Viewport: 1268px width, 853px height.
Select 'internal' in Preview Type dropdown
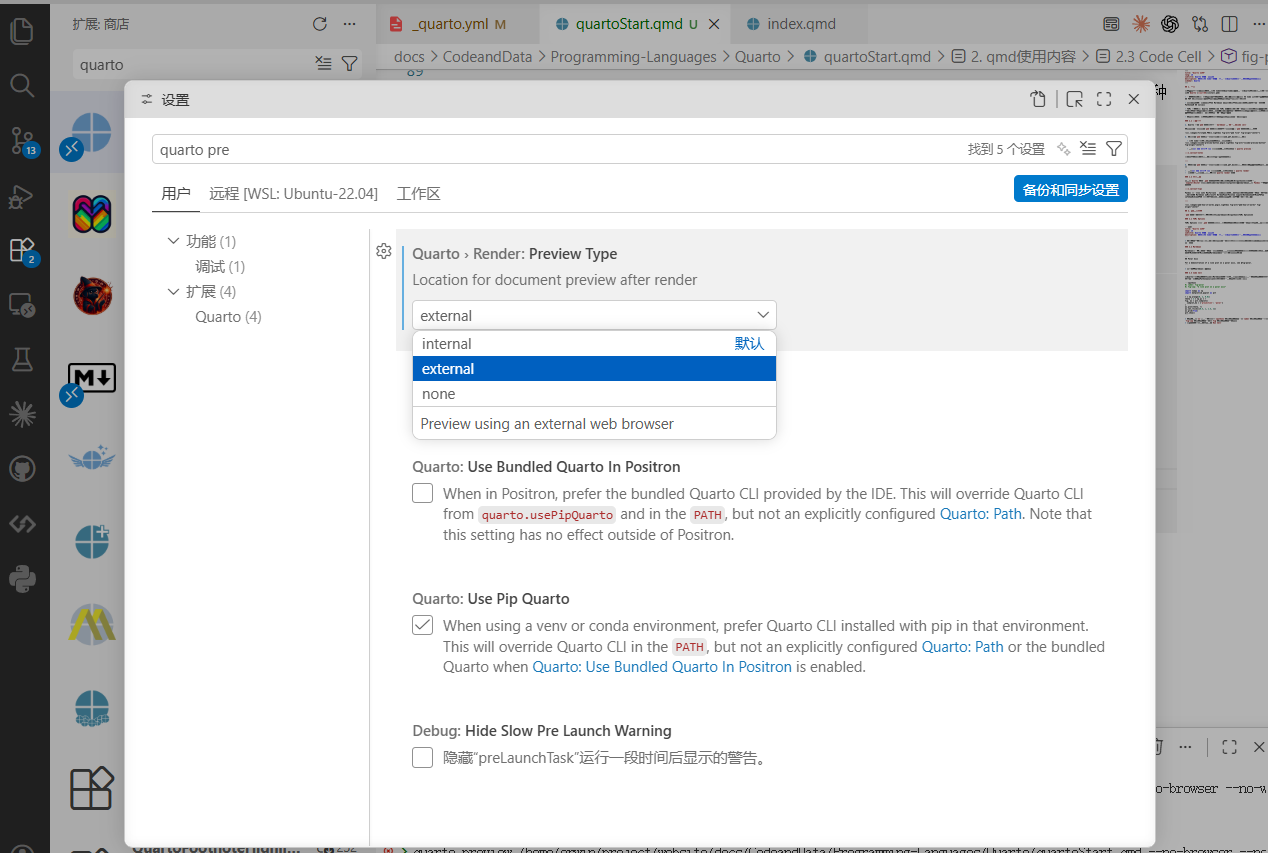[x=446, y=344]
